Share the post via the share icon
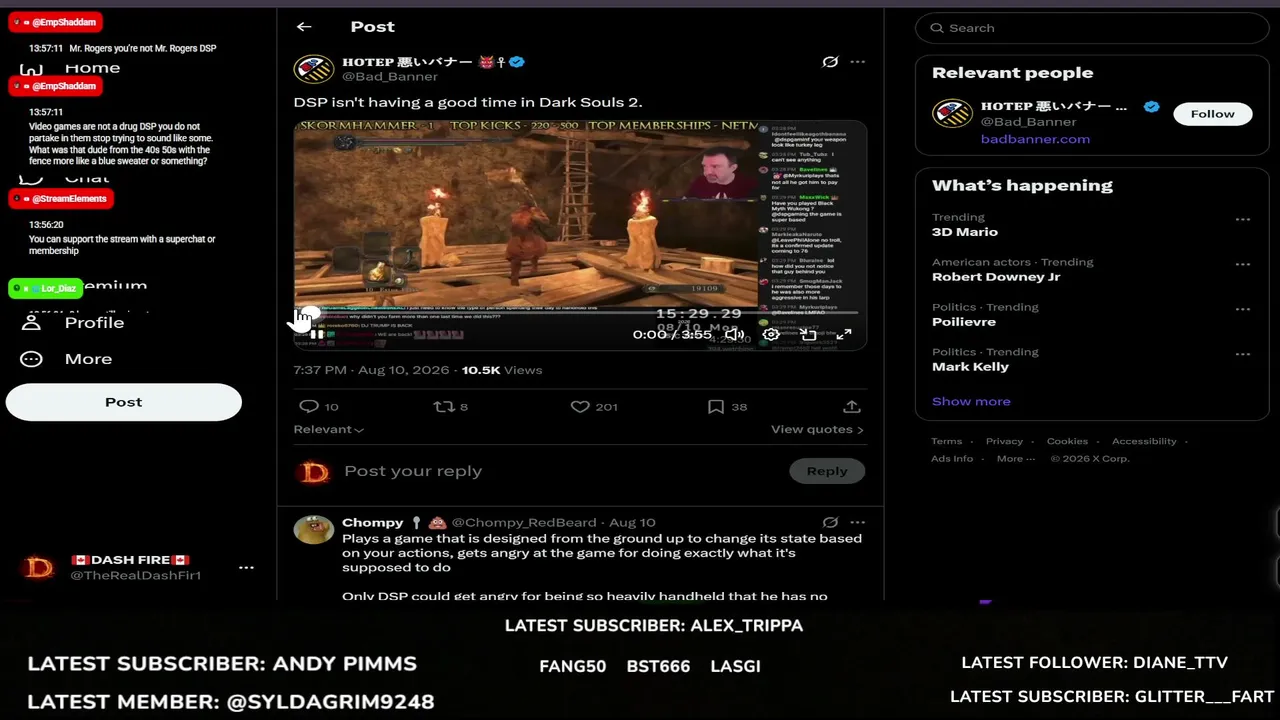Screen dimensions: 1280x720 [852, 407]
